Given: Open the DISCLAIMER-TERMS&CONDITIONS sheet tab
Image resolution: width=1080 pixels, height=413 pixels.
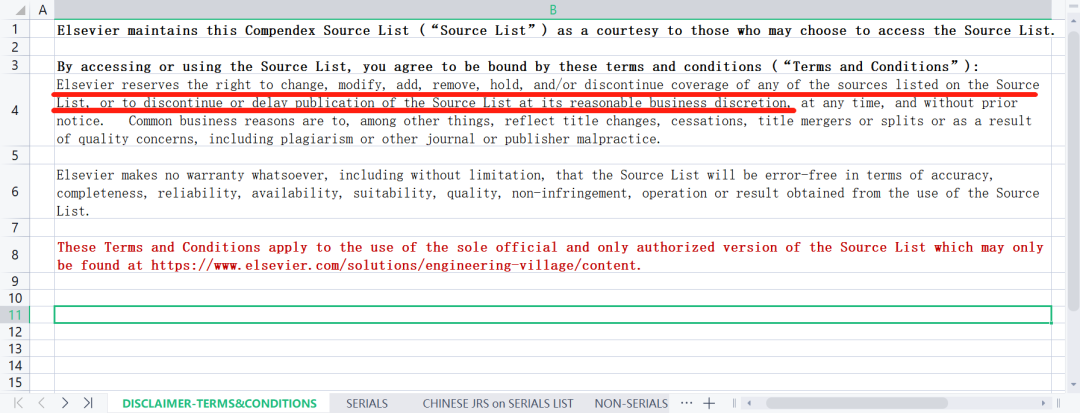Looking at the screenshot, I should 220,403.
